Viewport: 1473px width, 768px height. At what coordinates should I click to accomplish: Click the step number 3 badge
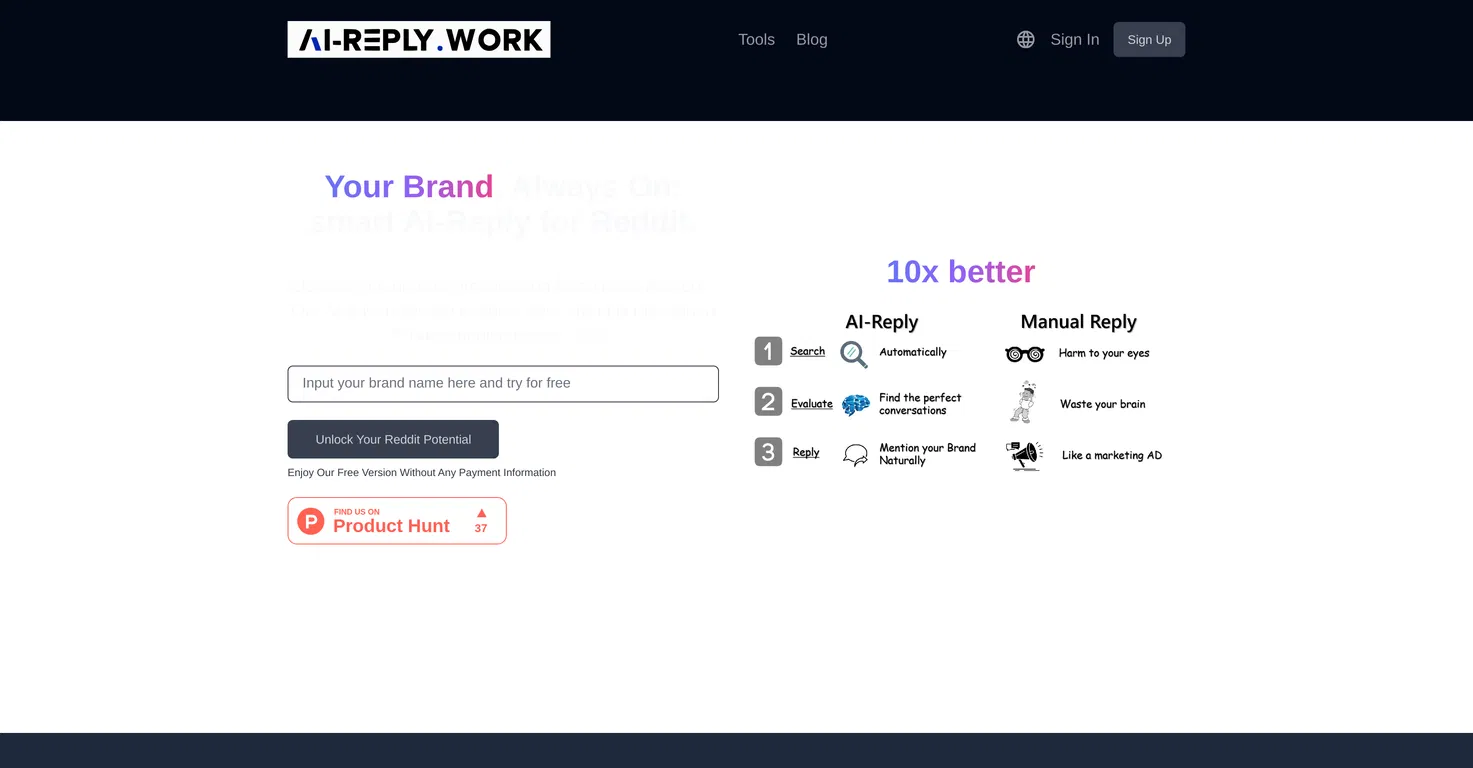click(768, 452)
